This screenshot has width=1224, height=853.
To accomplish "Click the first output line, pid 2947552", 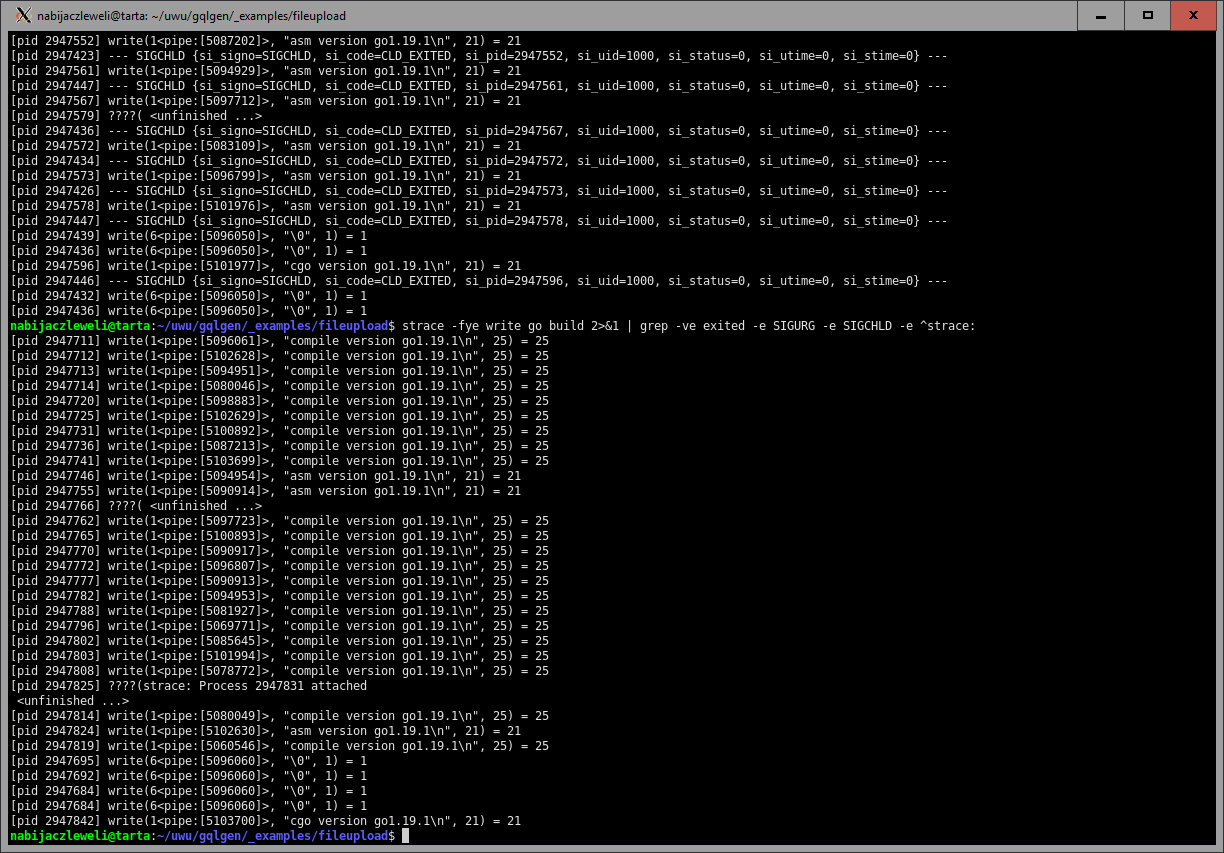I will [265, 41].
